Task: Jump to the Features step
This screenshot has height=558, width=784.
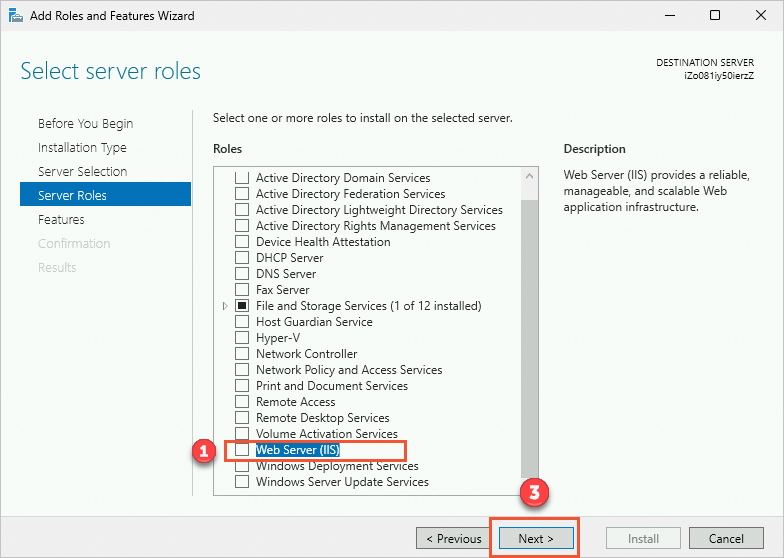Action: pyautogui.click(x=61, y=220)
